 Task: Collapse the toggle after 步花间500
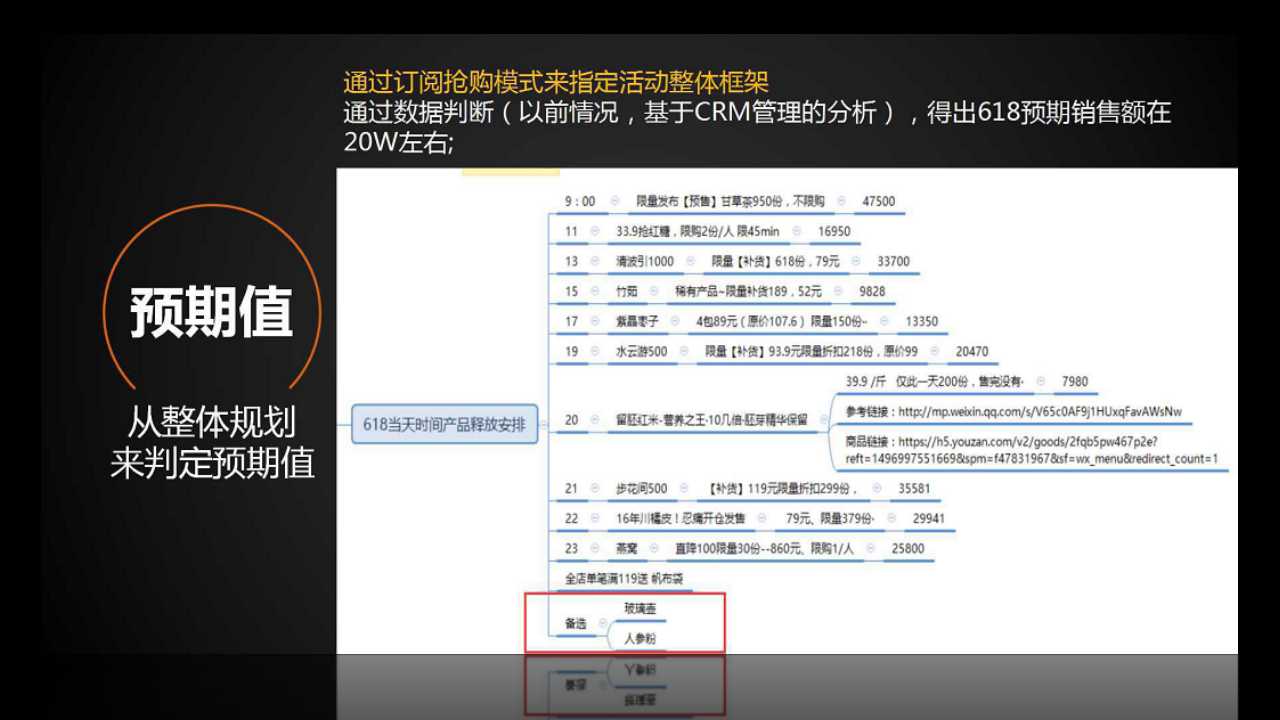[685, 489]
